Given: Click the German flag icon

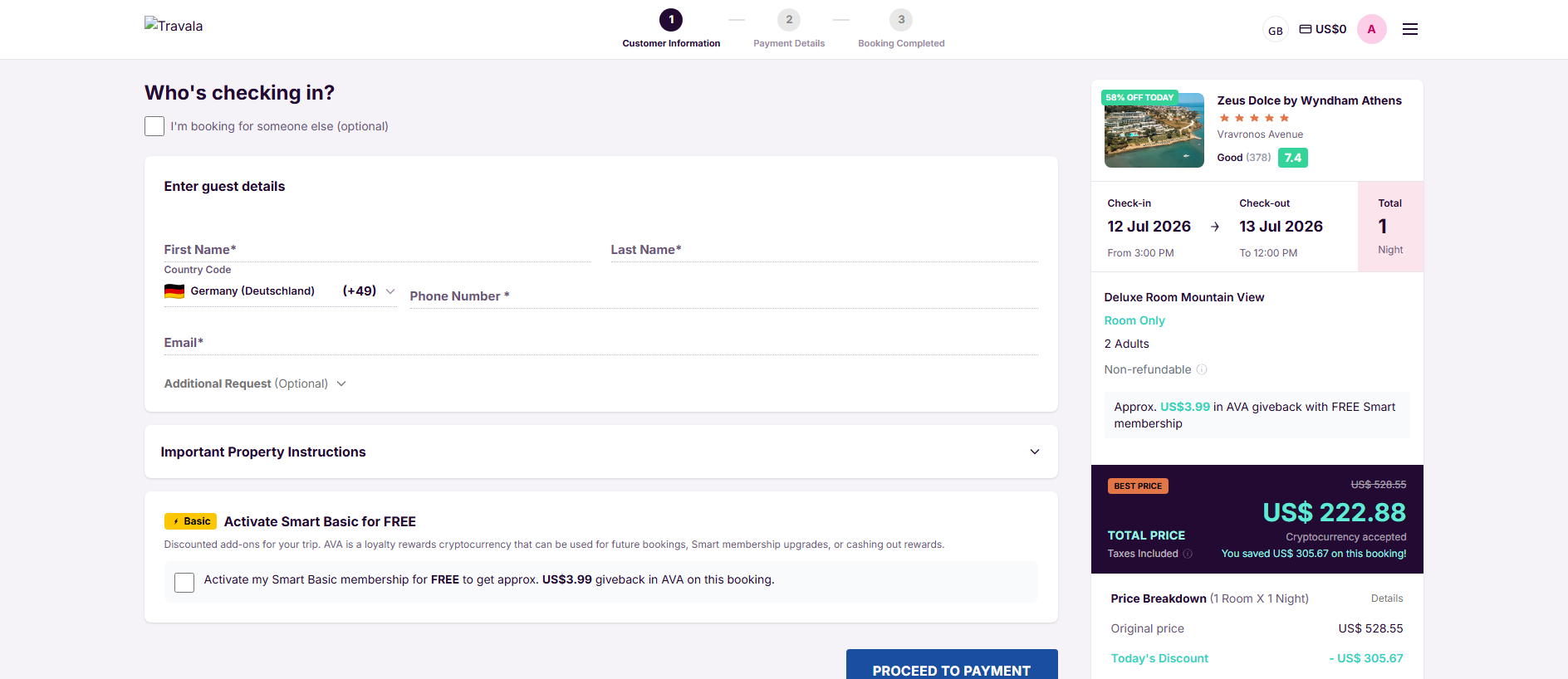Looking at the screenshot, I should (174, 291).
